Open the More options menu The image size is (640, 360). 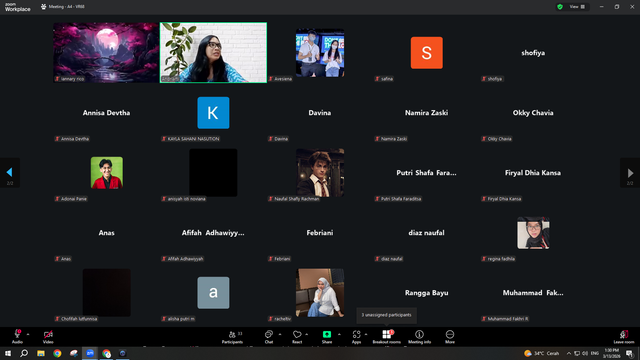tap(450, 337)
